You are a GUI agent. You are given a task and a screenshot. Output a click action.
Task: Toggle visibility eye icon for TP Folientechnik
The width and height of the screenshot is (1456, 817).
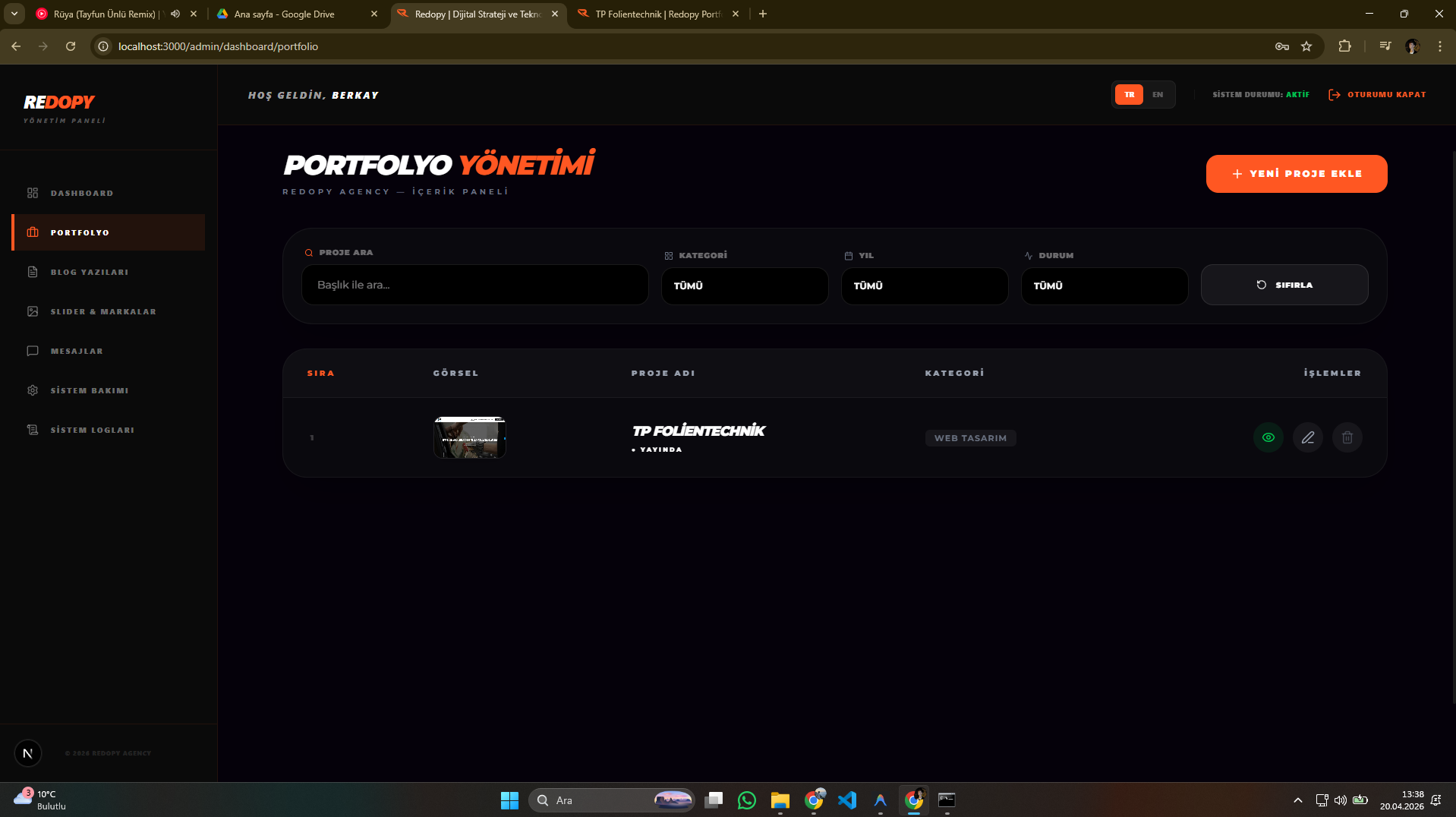[x=1268, y=437]
